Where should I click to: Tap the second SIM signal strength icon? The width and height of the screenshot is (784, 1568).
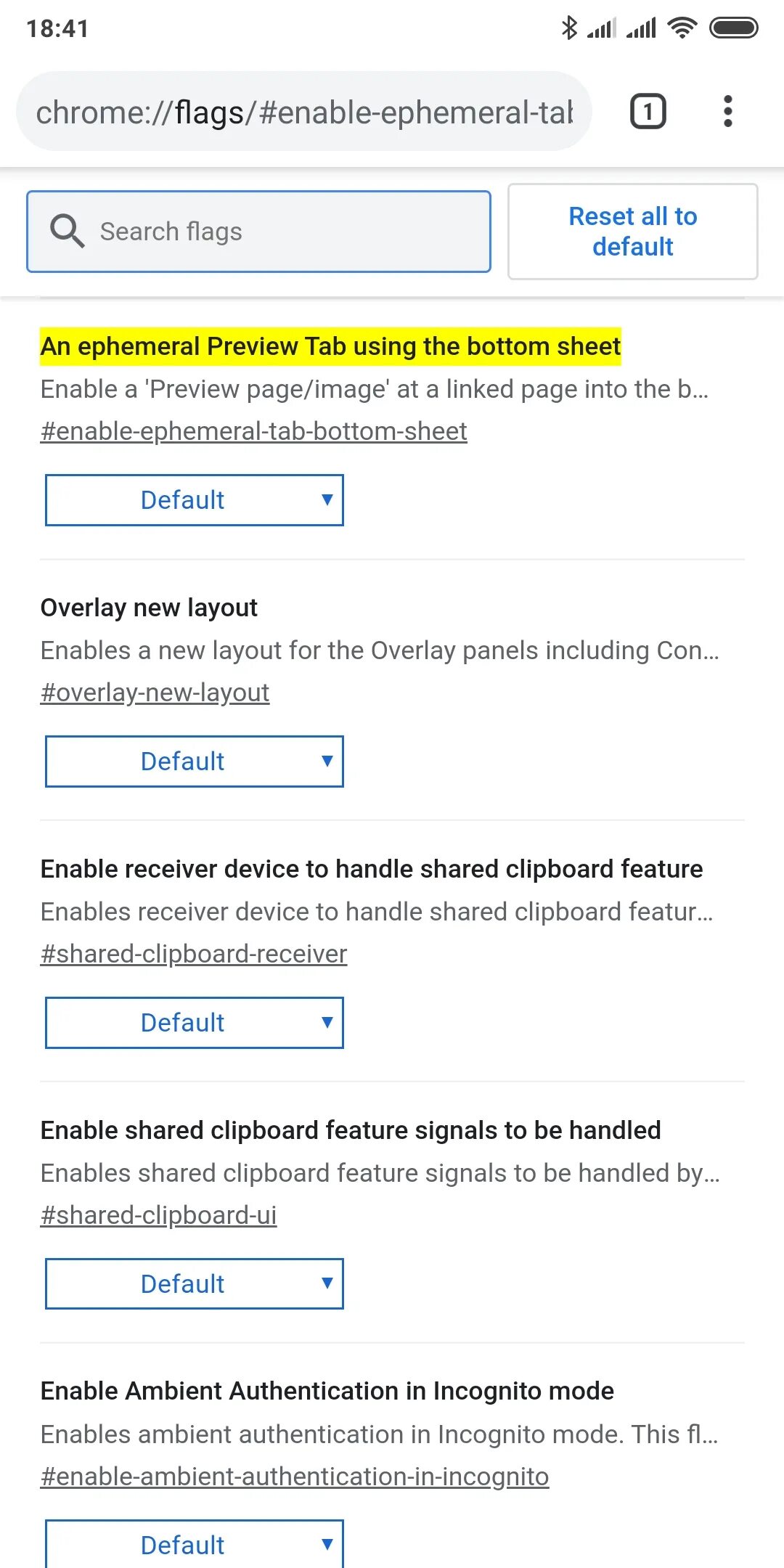pyautogui.click(x=642, y=28)
